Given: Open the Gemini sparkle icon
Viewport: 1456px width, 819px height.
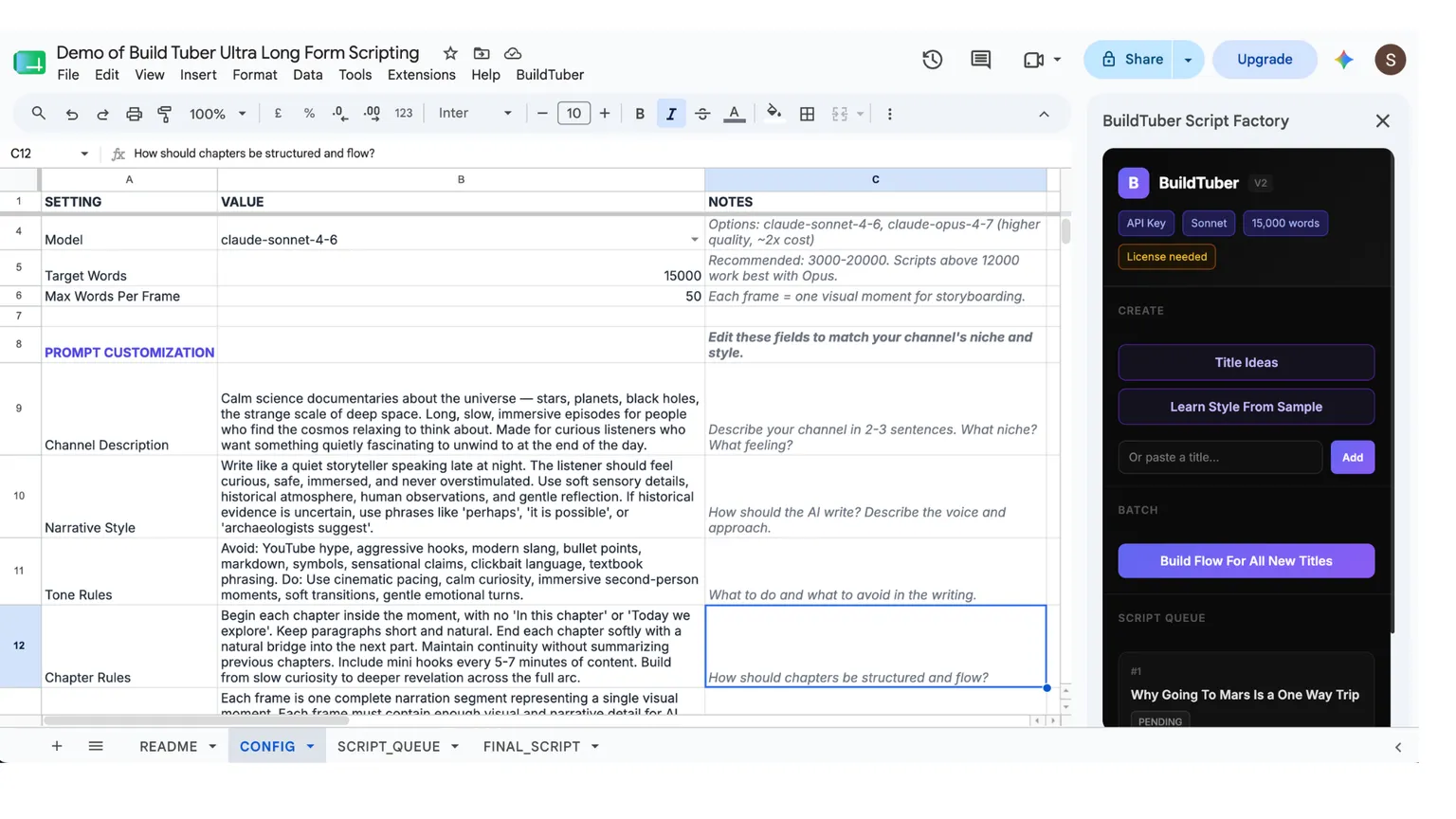Looking at the screenshot, I should 1344,60.
